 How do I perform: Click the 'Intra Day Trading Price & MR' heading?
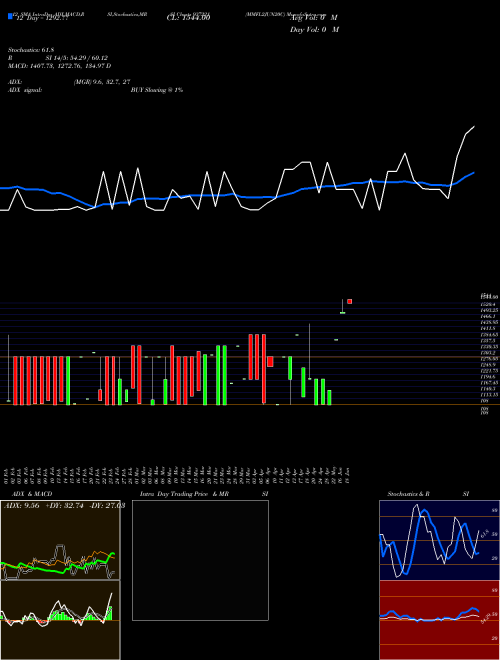point(184,494)
